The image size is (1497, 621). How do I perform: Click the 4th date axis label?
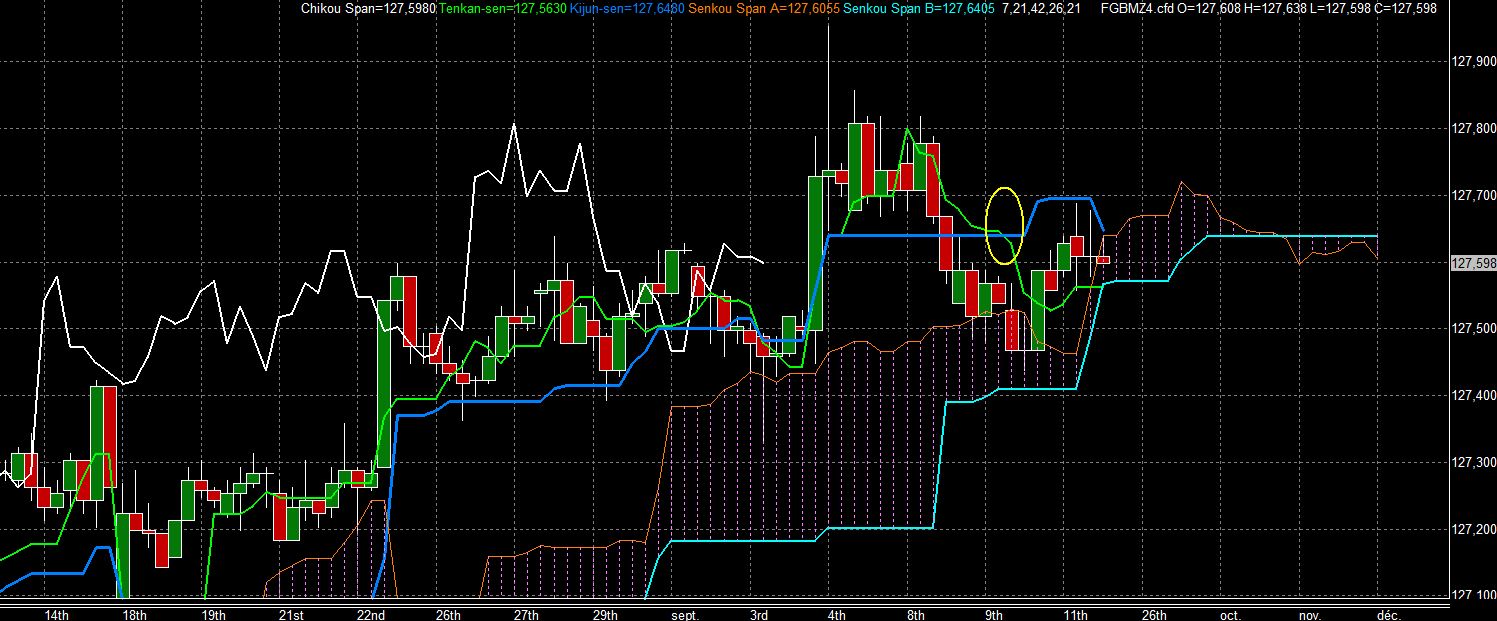click(837, 614)
